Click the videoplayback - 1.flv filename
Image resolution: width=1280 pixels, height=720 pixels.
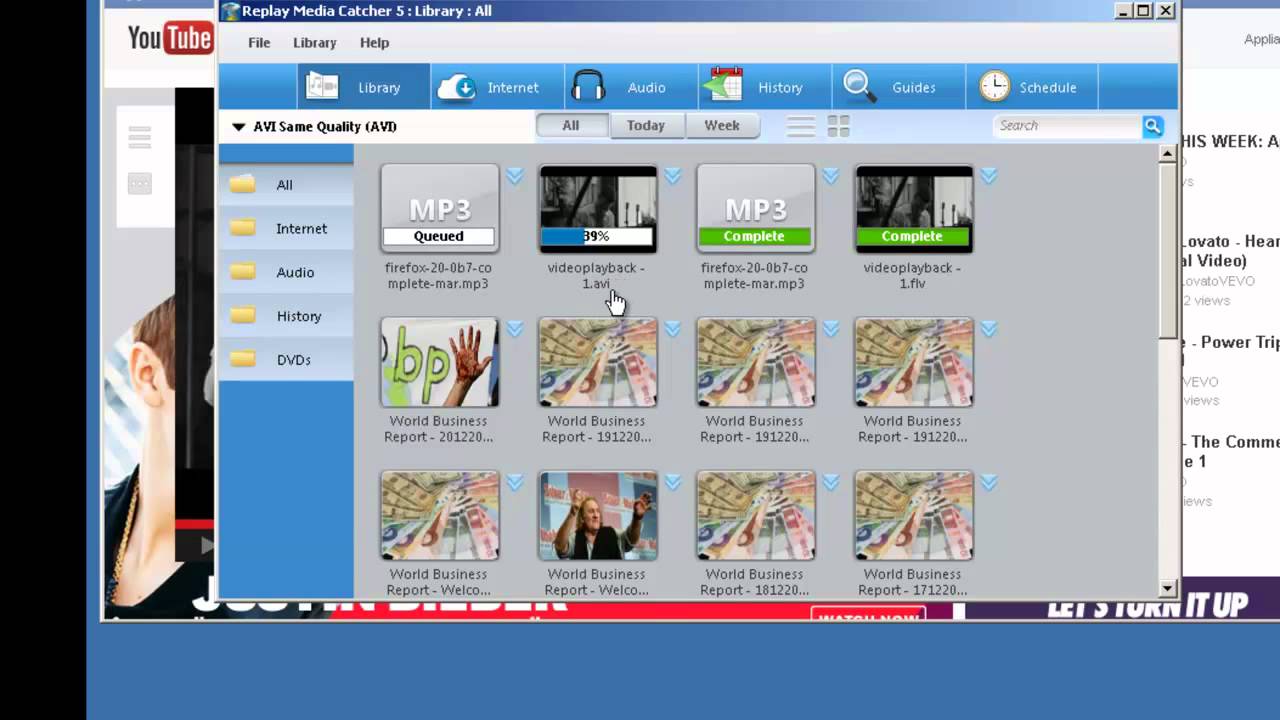pyautogui.click(x=912, y=276)
